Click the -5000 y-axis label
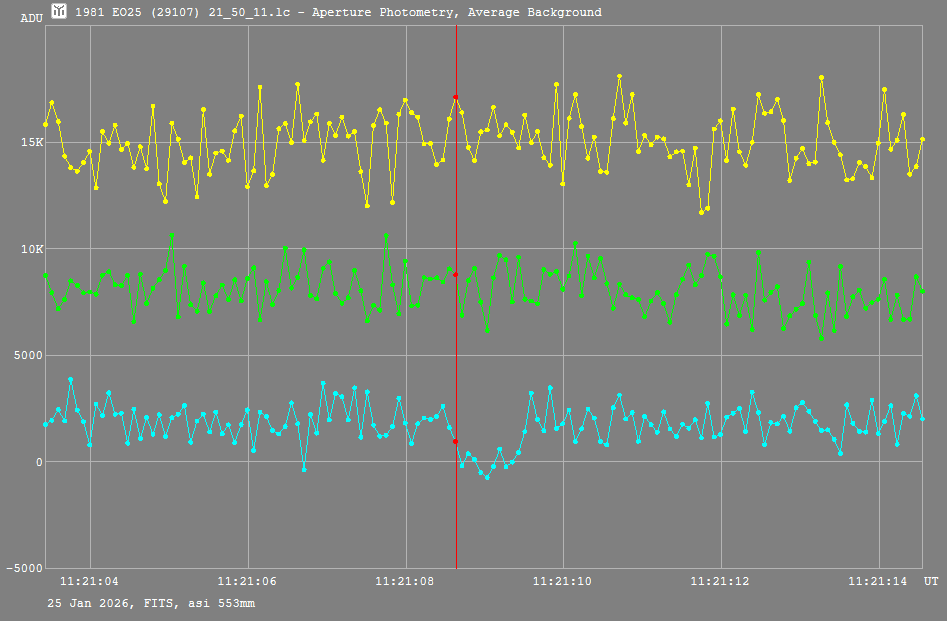Image resolution: width=947 pixels, height=621 pixels. coord(24,568)
